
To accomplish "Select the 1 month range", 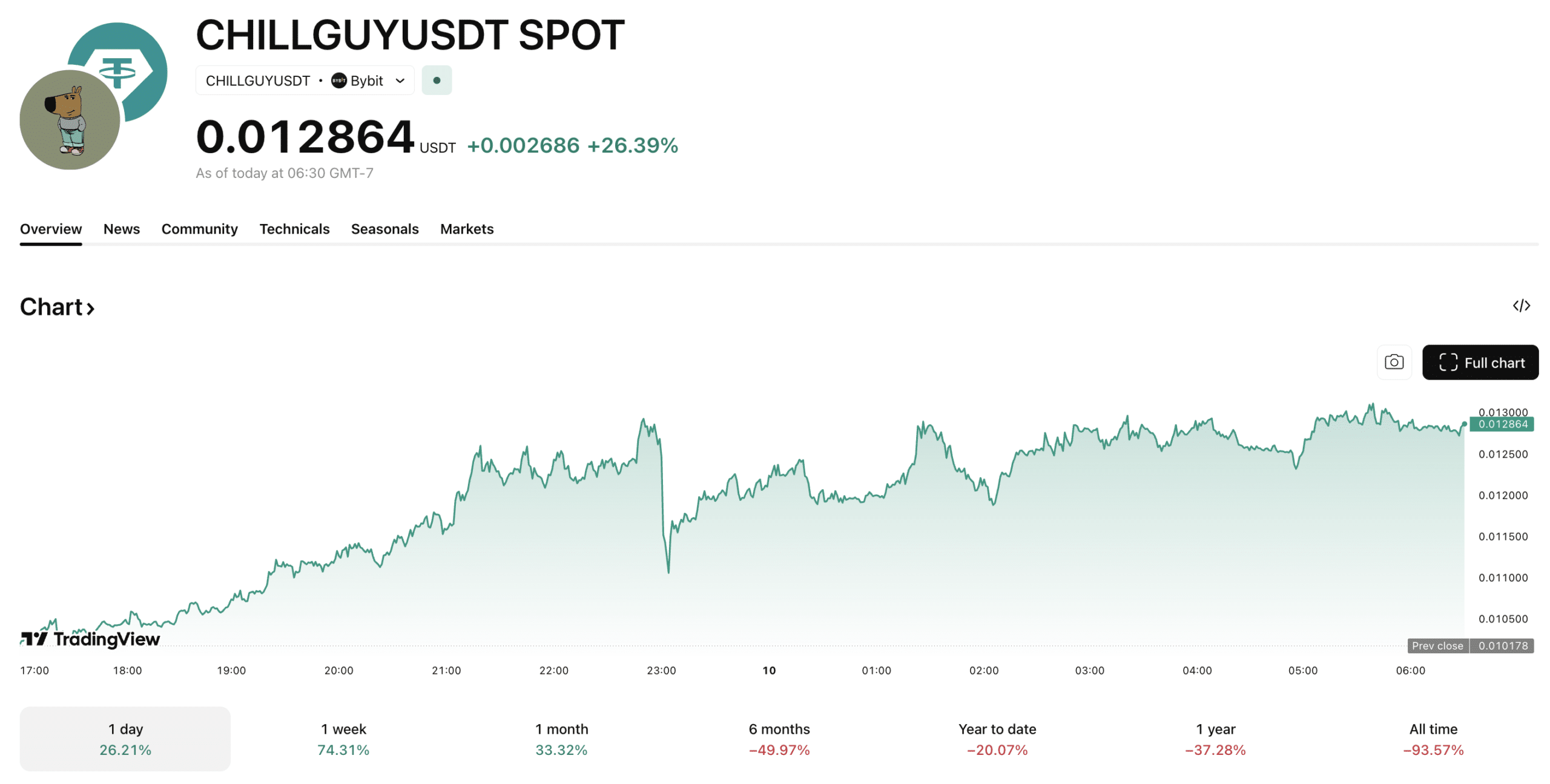I will [x=561, y=739].
